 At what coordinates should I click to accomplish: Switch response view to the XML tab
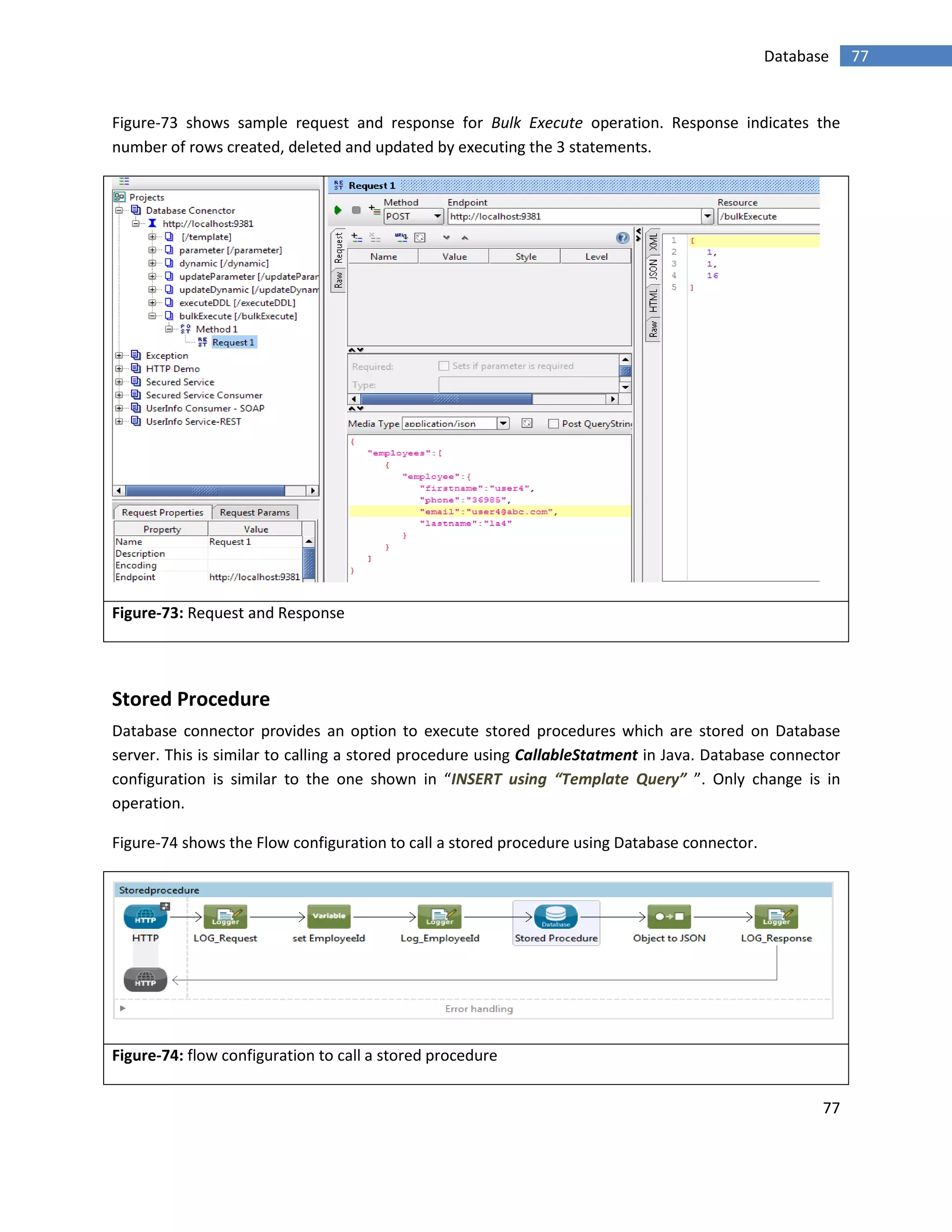(x=653, y=242)
